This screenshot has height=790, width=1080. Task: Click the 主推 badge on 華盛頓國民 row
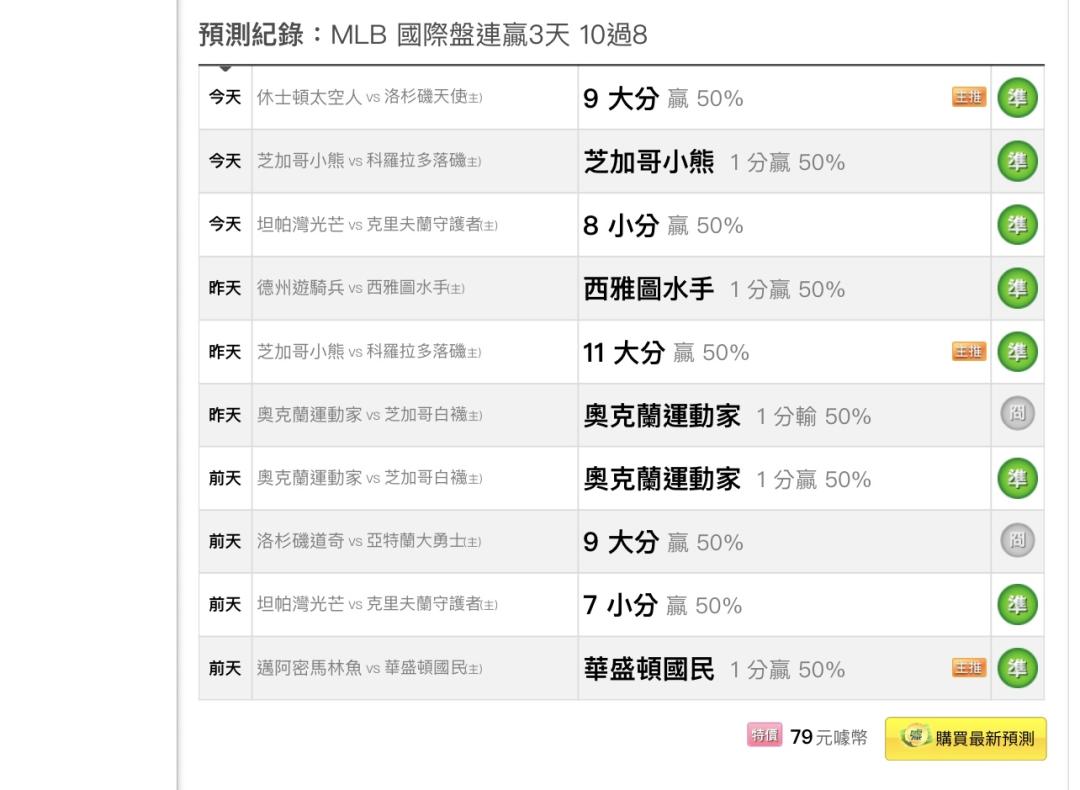969,668
